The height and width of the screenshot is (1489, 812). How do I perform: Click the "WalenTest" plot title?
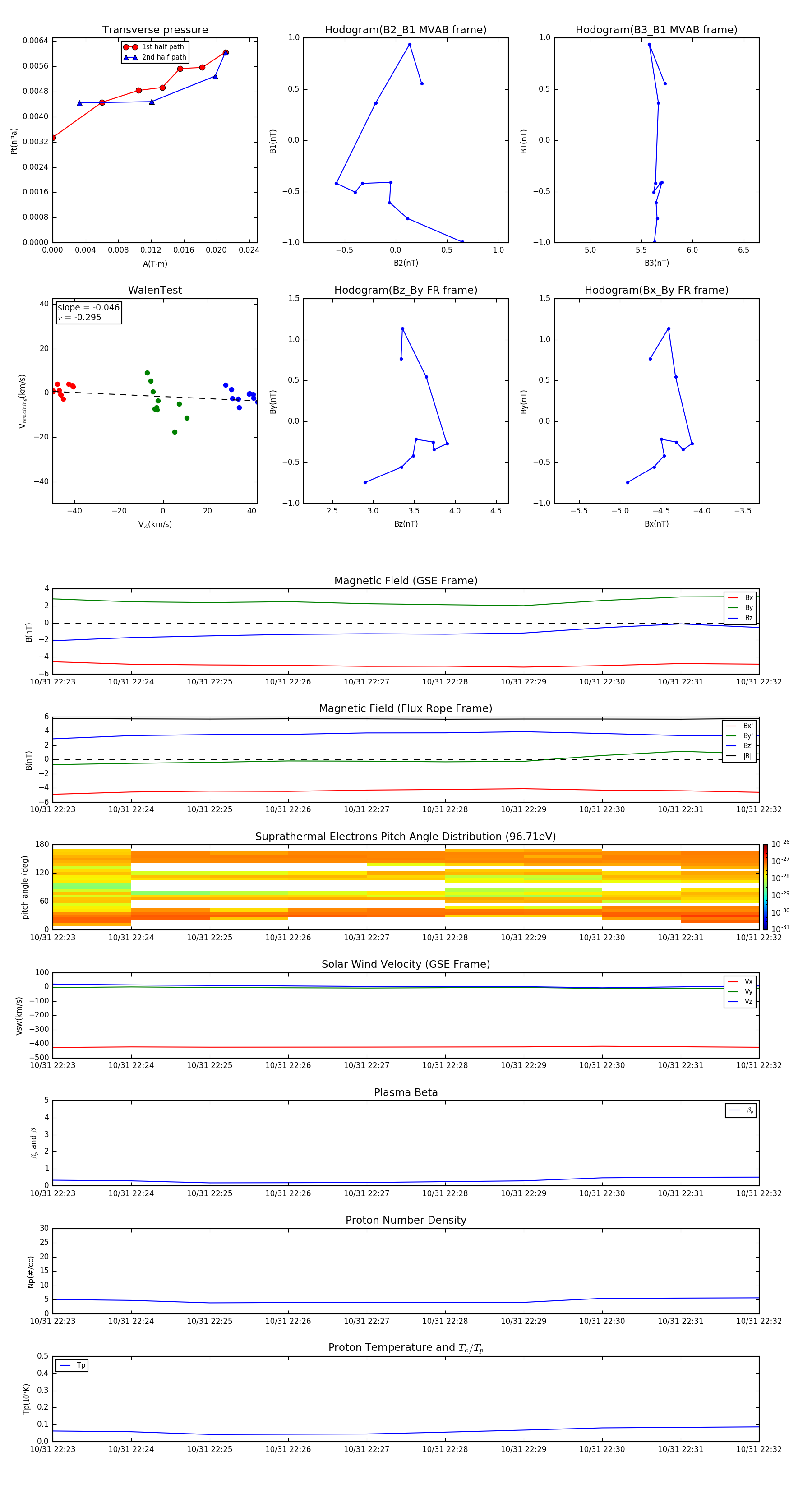tap(155, 290)
